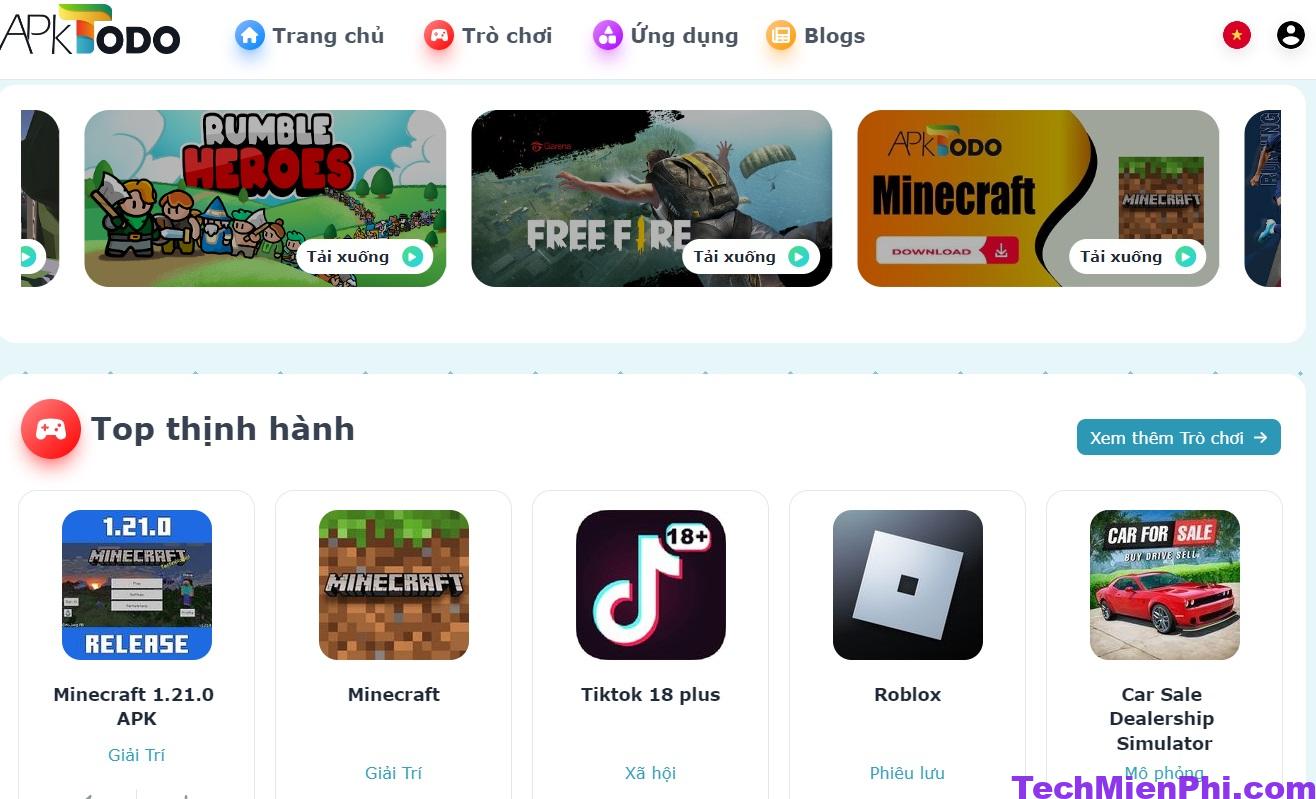Go to the Blogs menu
Viewport: 1316px width, 799px height.
tap(834, 36)
